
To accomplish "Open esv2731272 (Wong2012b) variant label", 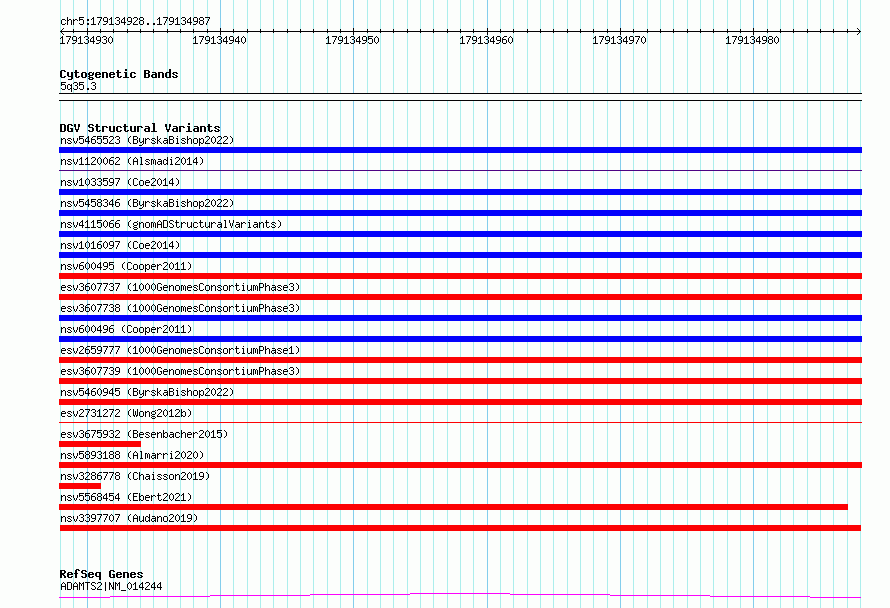I will tap(126, 413).
